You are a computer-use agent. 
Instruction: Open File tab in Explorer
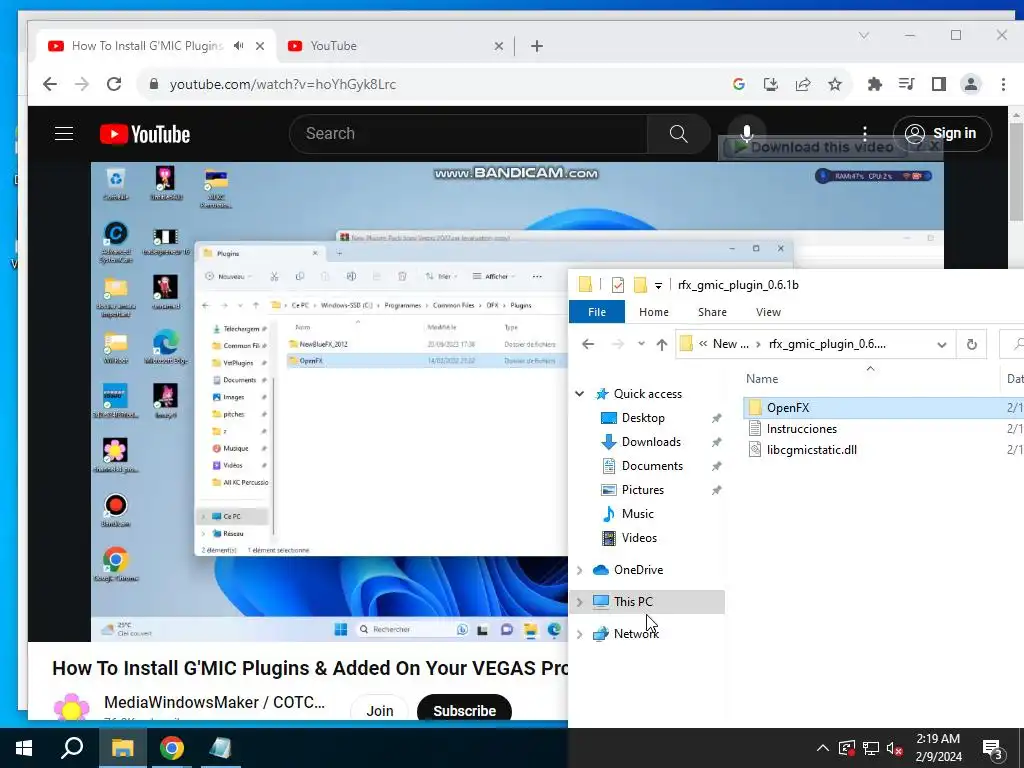point(597,312)
